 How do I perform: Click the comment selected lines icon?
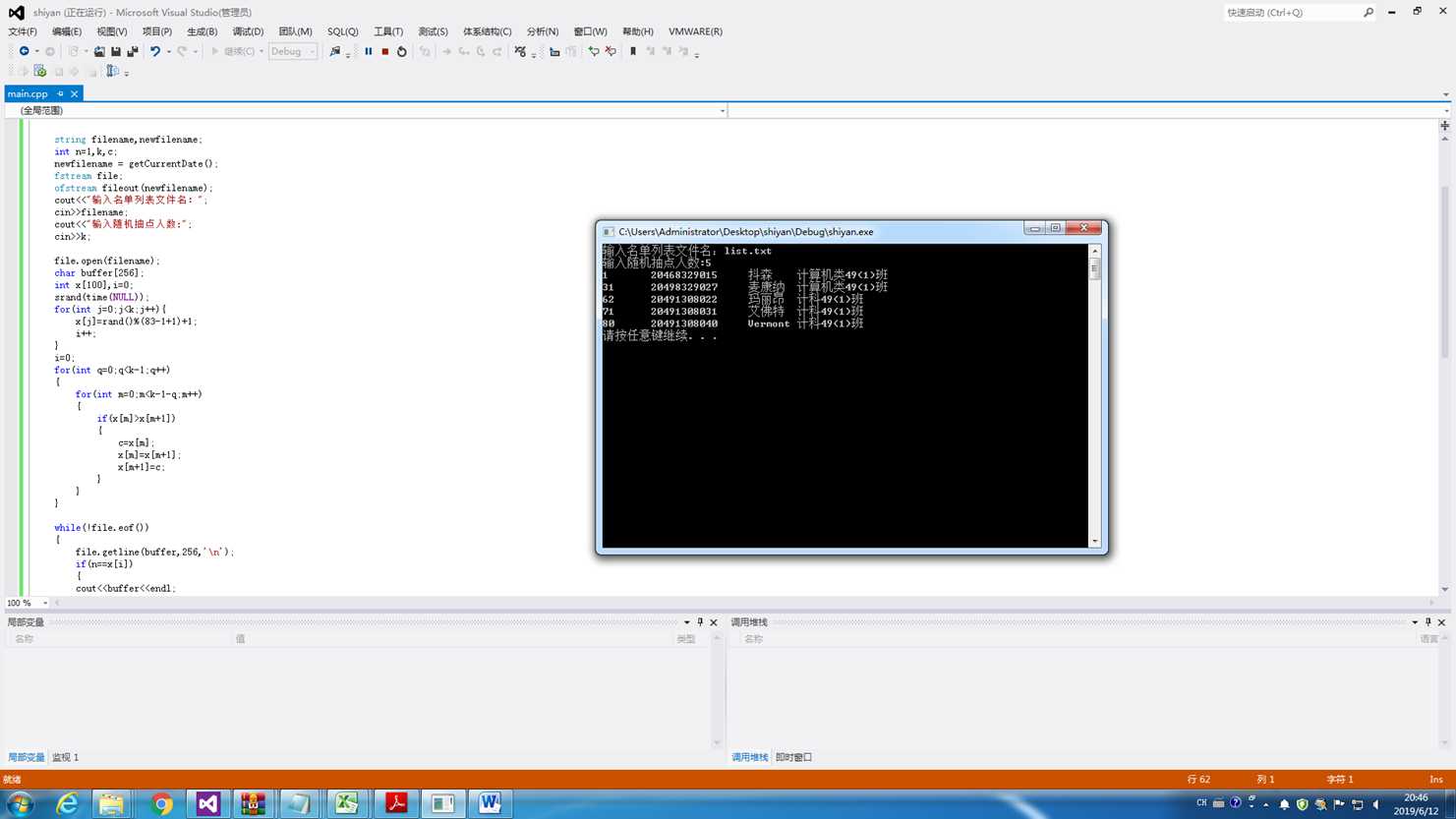[x=594, y=51]
